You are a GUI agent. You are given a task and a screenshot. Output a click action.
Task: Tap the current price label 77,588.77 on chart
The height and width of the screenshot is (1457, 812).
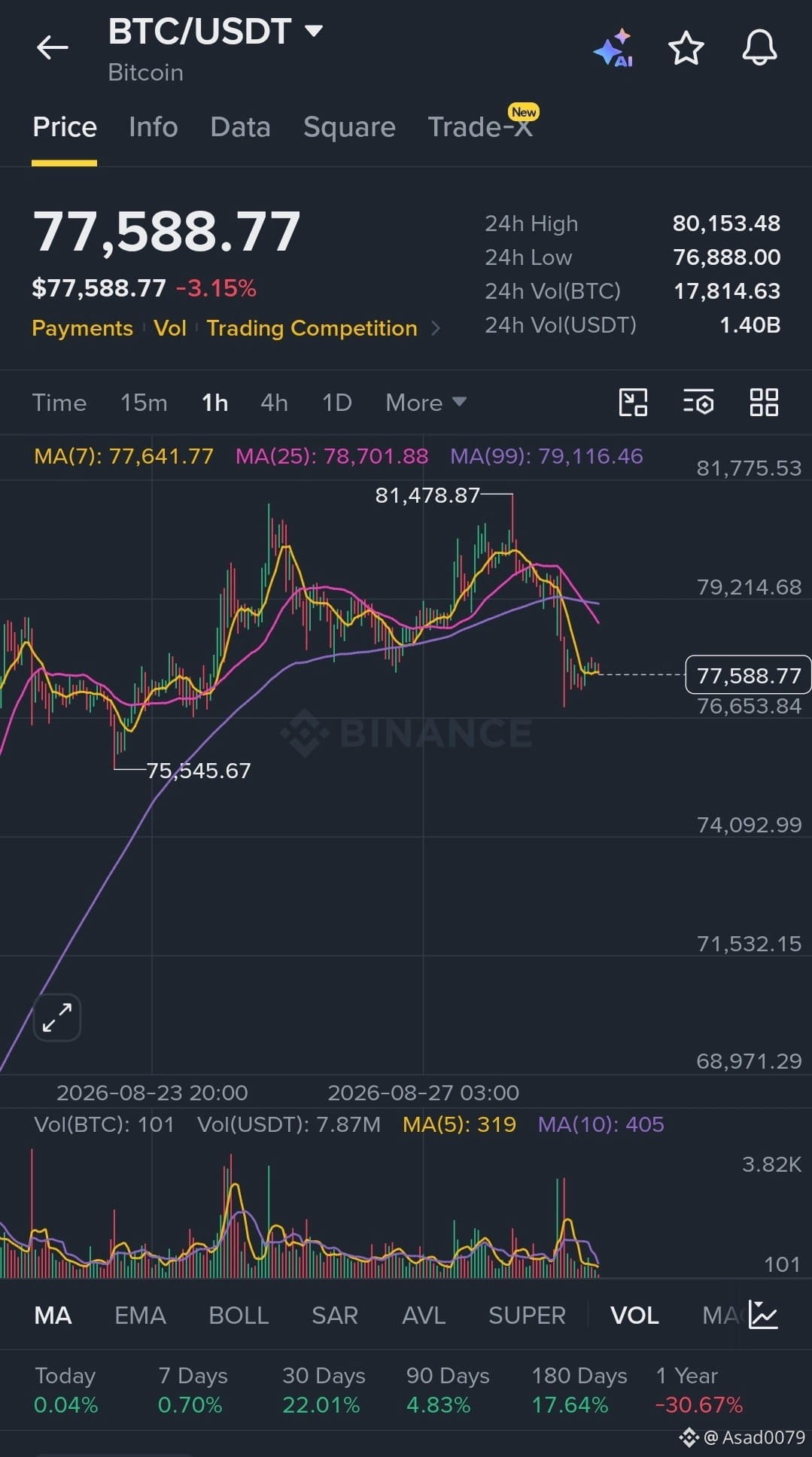click(x=748, y=675)
